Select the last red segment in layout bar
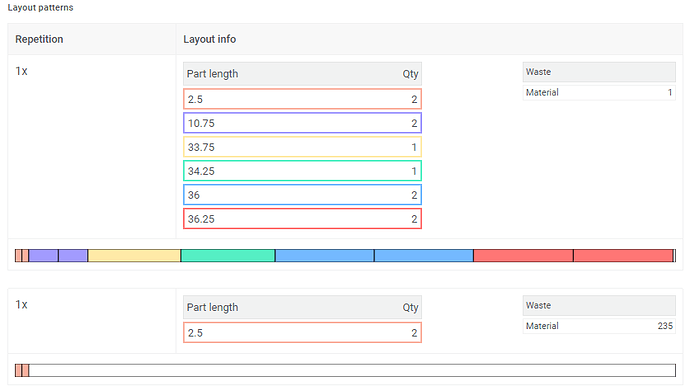The width and height of the screenshot is (690, 391). click(x=623, y=256)
